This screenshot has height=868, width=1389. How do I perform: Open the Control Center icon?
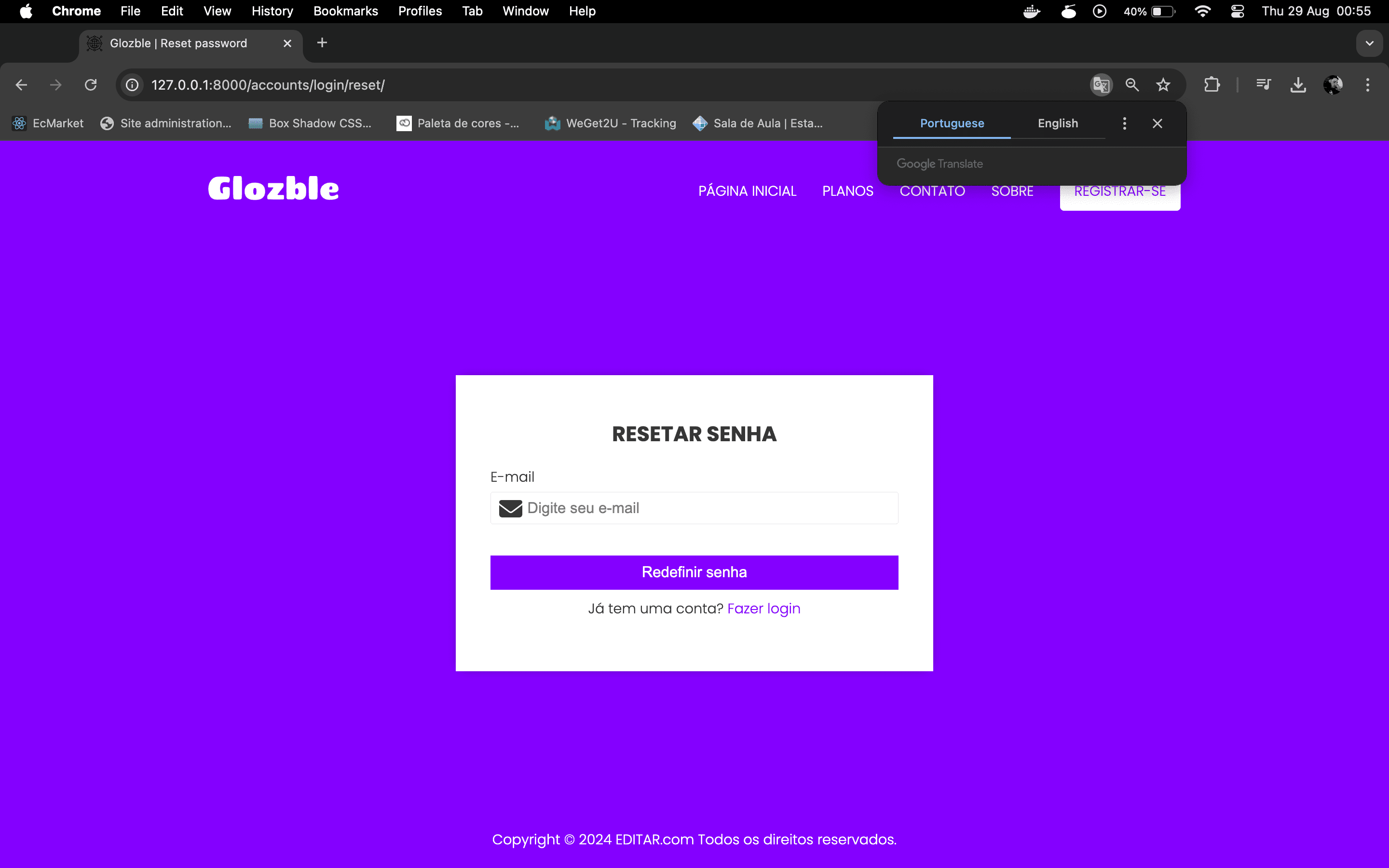[x=1237, y=12]
